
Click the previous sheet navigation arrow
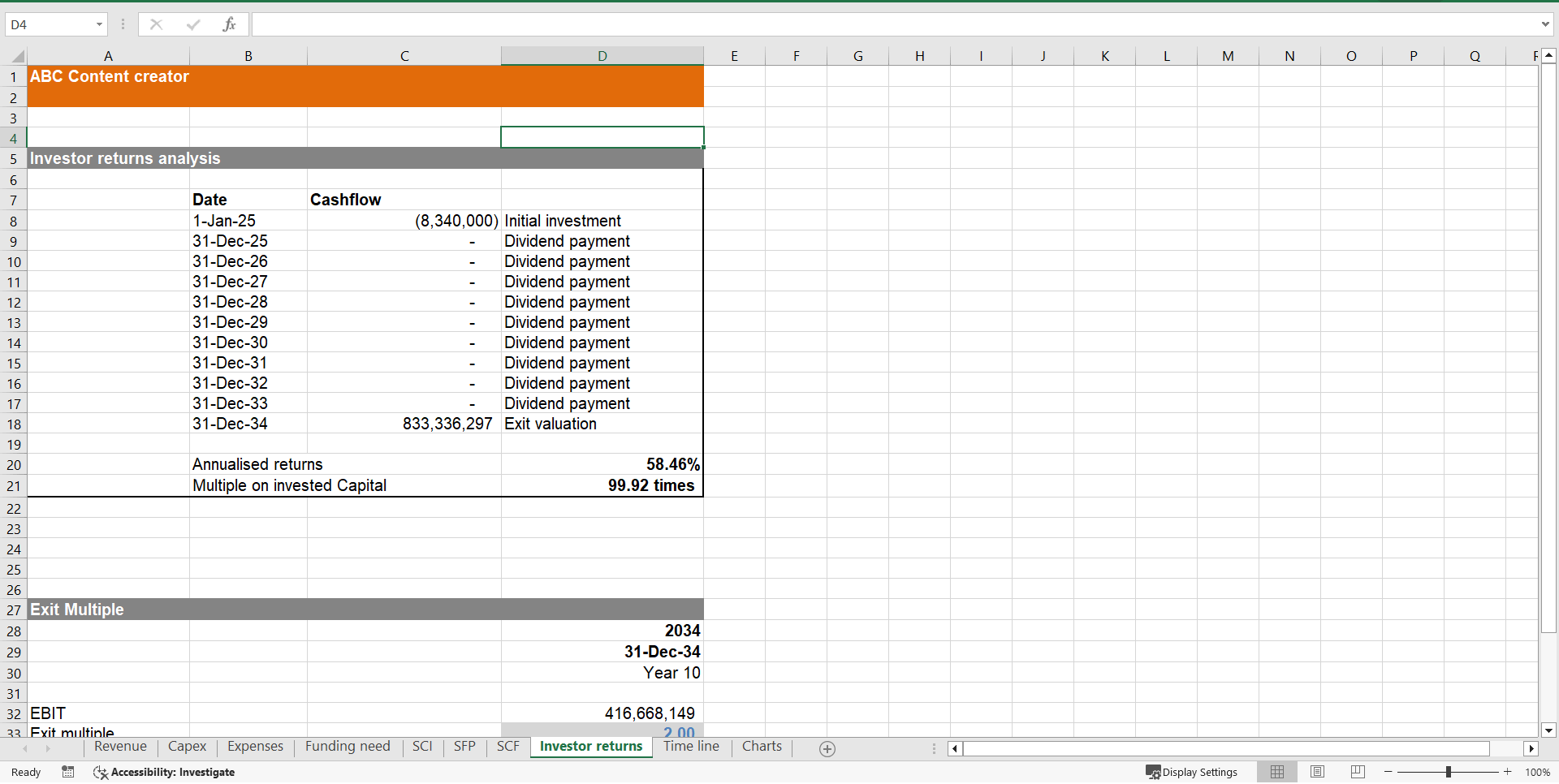(x=25, y=748)
